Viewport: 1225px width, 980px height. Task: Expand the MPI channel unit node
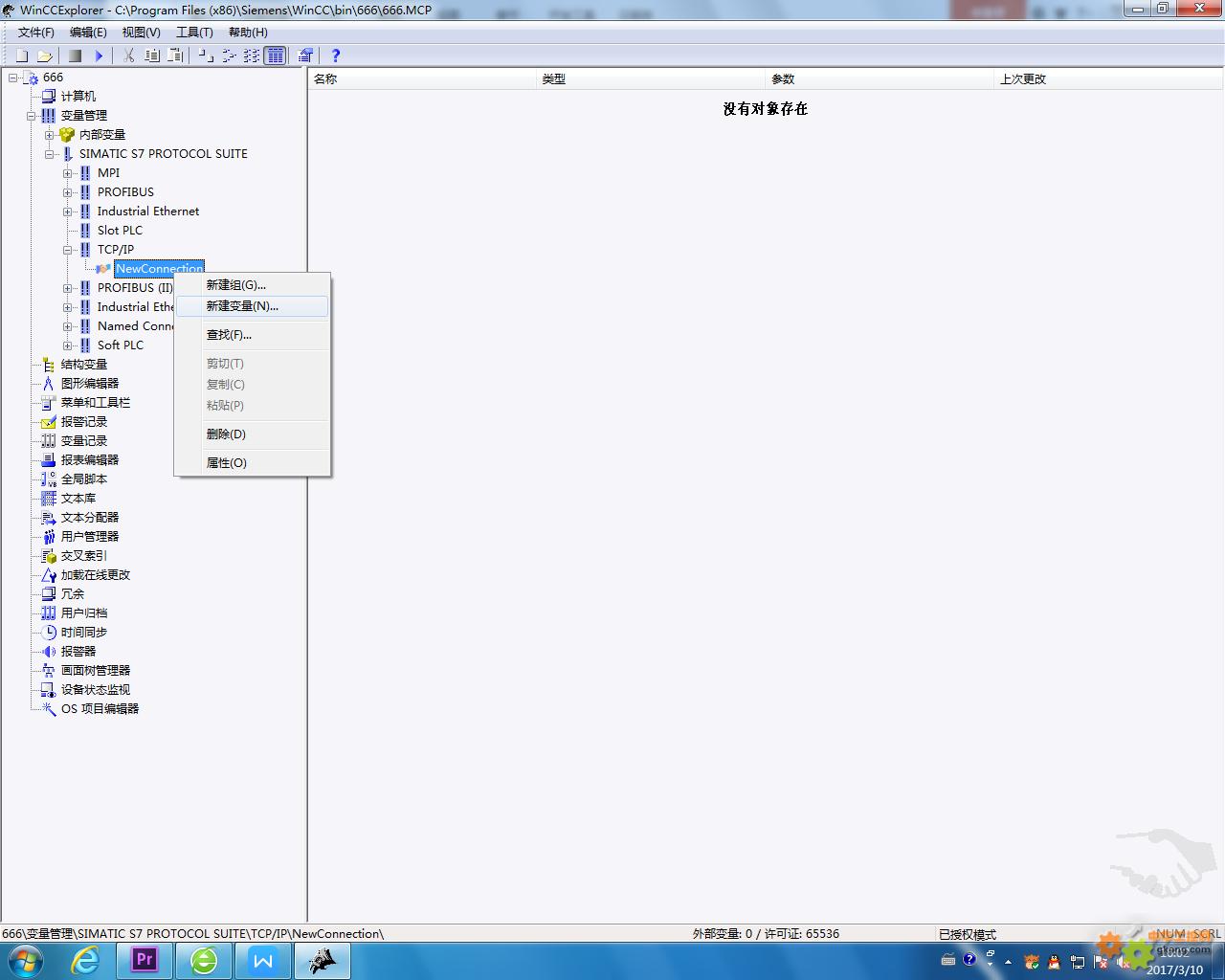coord(68,173)
